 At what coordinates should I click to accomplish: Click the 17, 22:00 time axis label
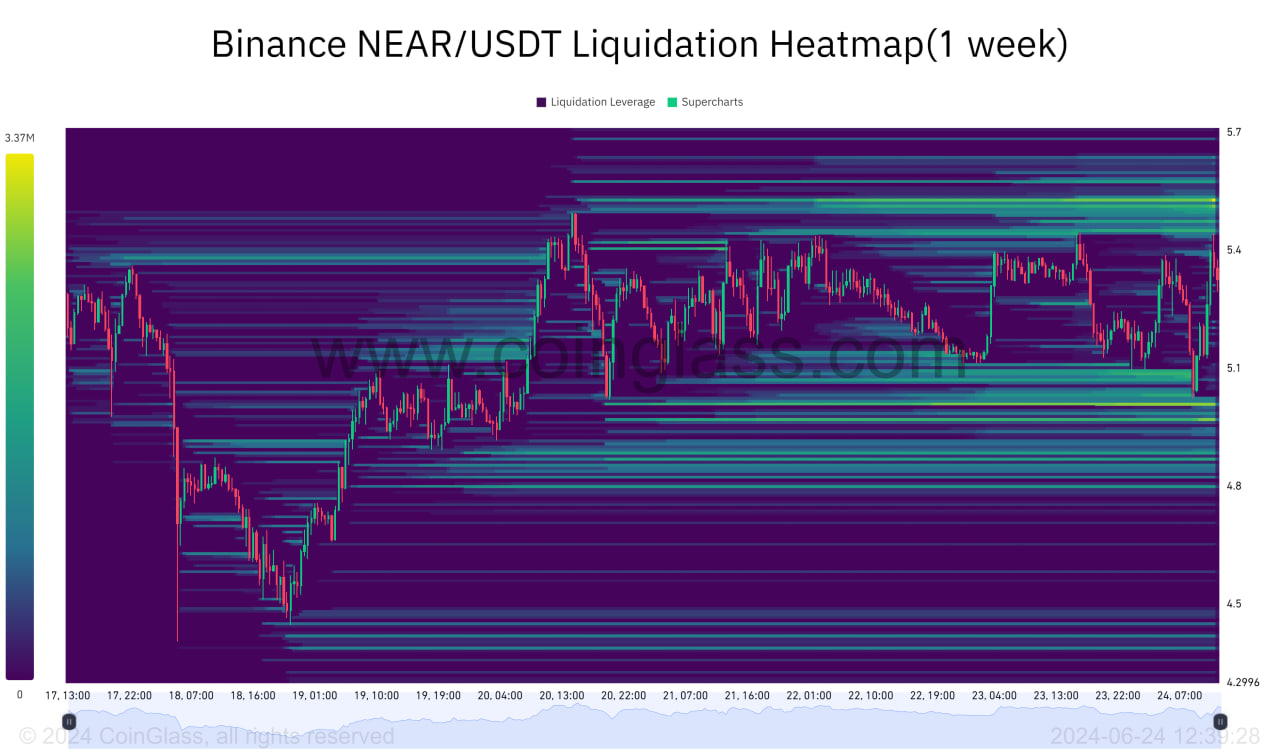pos(129,695)
